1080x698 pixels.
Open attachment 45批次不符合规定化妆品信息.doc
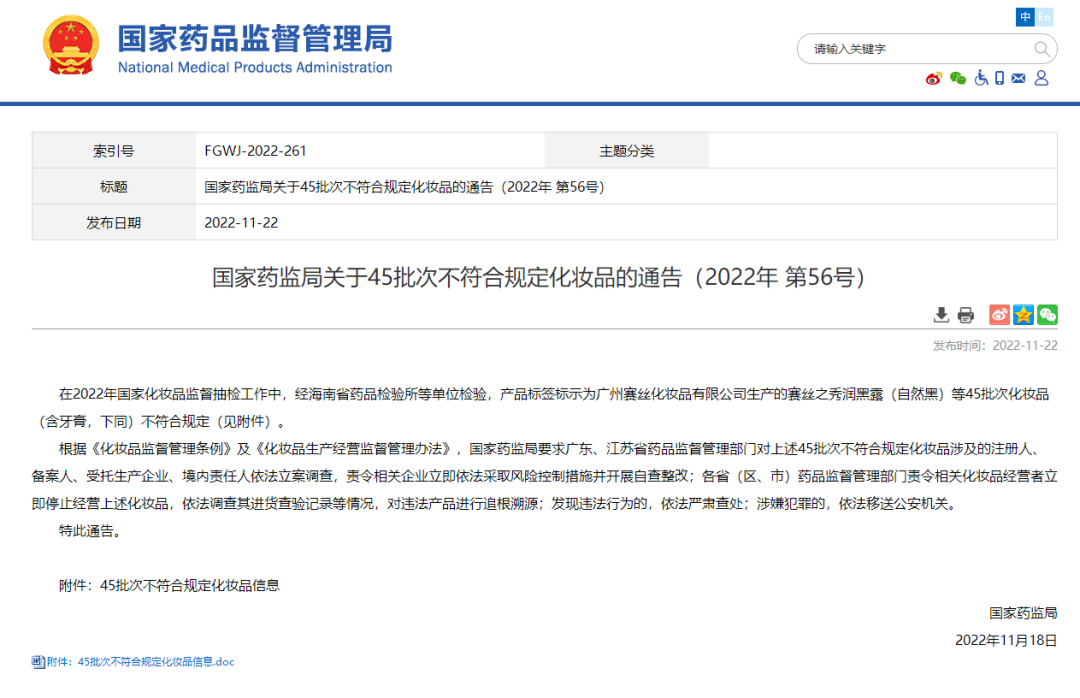pyautogui.click(x=141, y=661)
